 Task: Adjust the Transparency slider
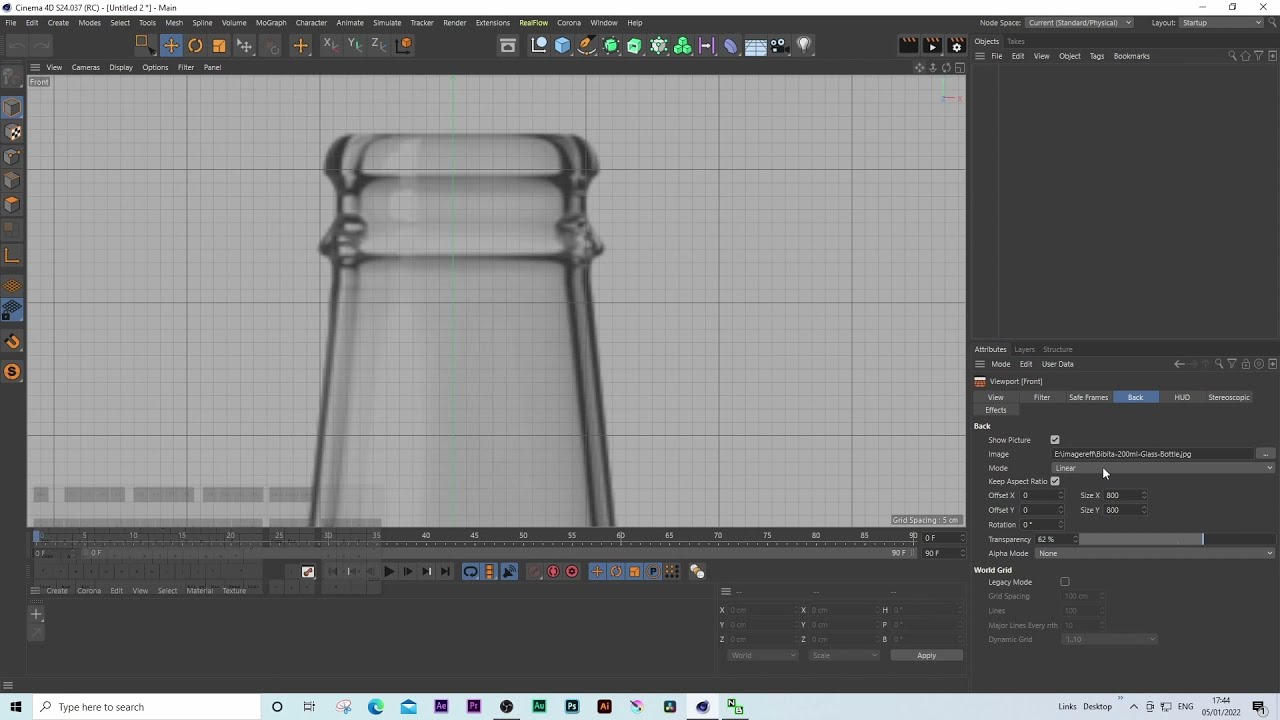1177,539
